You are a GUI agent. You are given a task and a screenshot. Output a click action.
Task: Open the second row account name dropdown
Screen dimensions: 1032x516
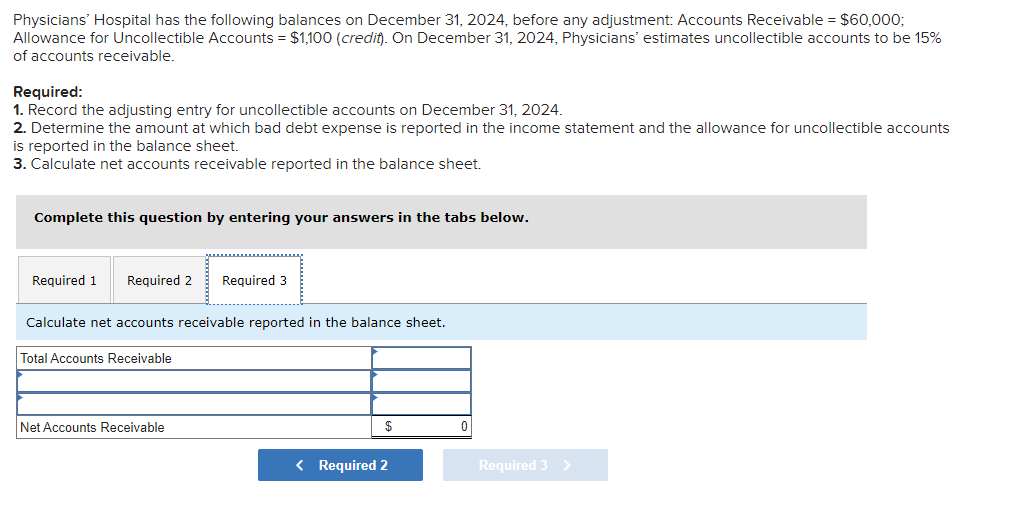tap(194, 381)
